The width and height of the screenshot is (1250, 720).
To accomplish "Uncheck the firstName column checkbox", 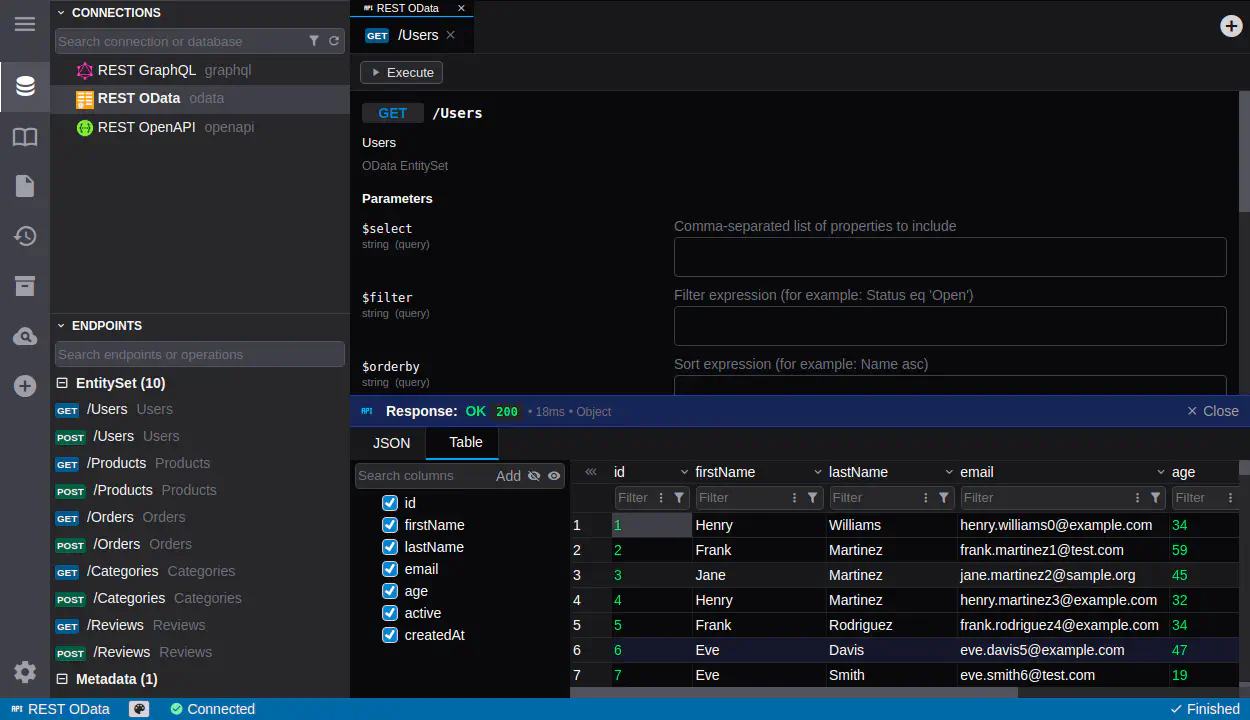I will 390,525.
